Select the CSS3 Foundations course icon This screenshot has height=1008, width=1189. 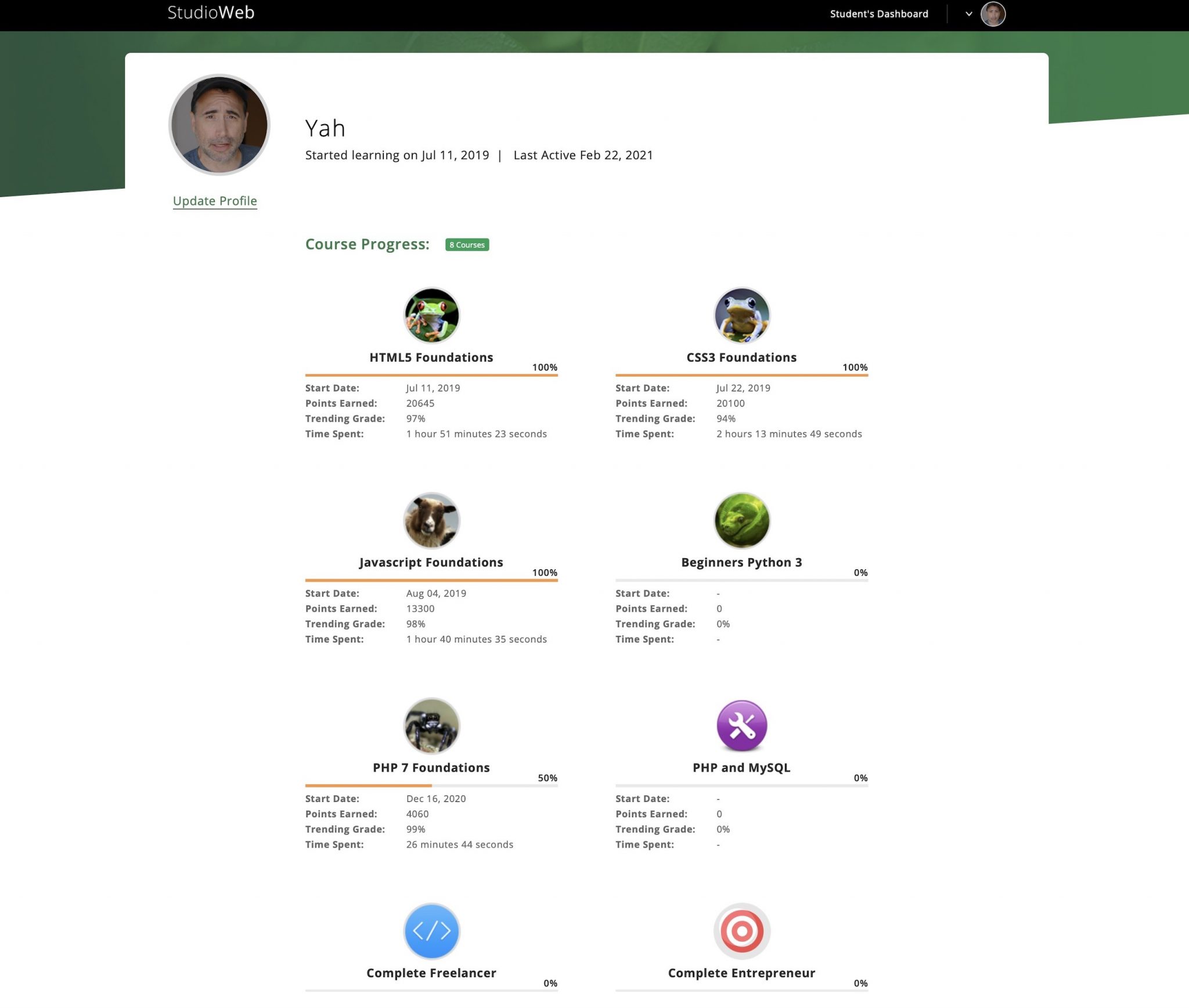point(742,315)
